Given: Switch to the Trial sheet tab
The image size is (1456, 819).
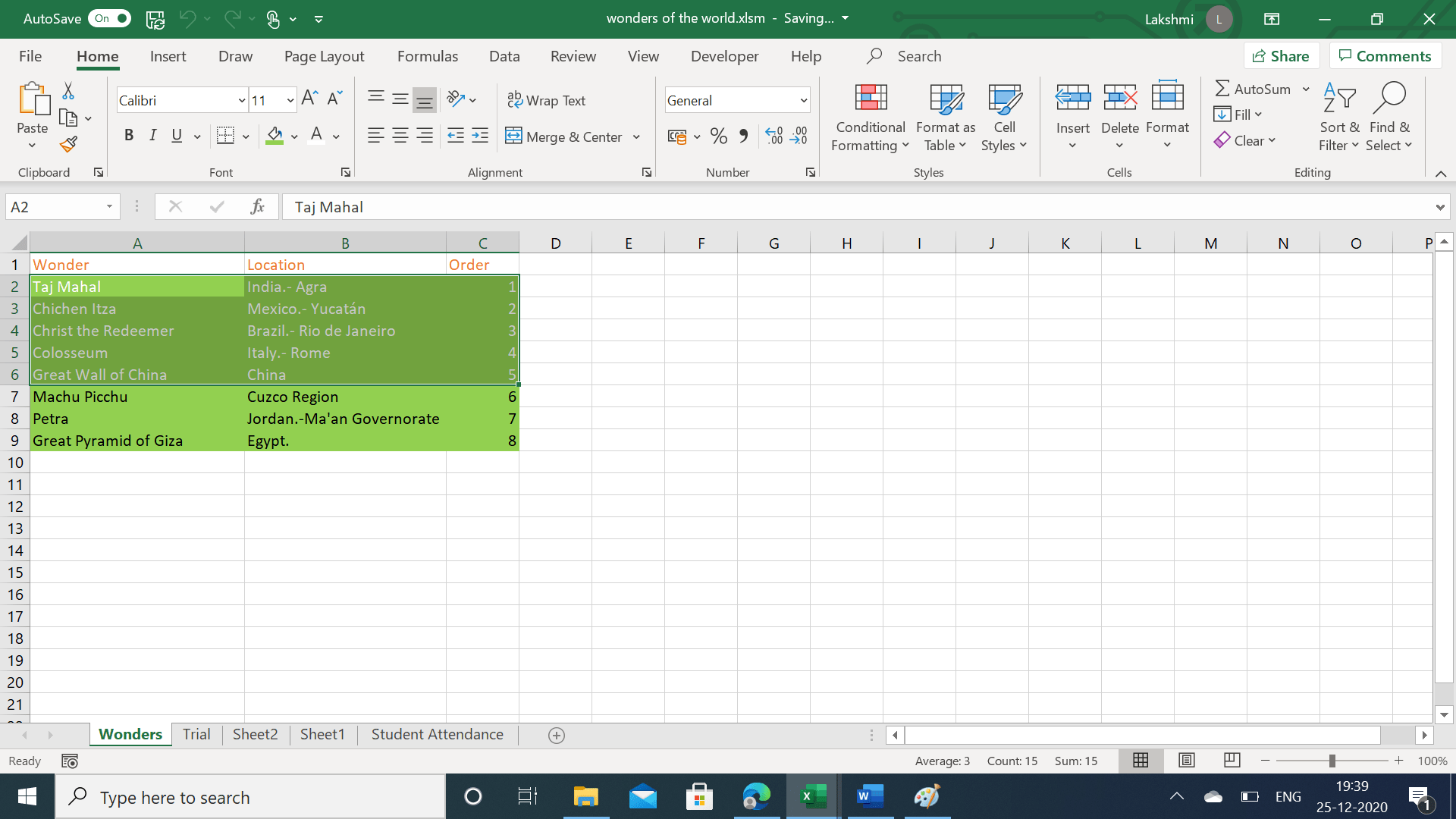Looking at the screenshot, I should [x=196, y=734].
